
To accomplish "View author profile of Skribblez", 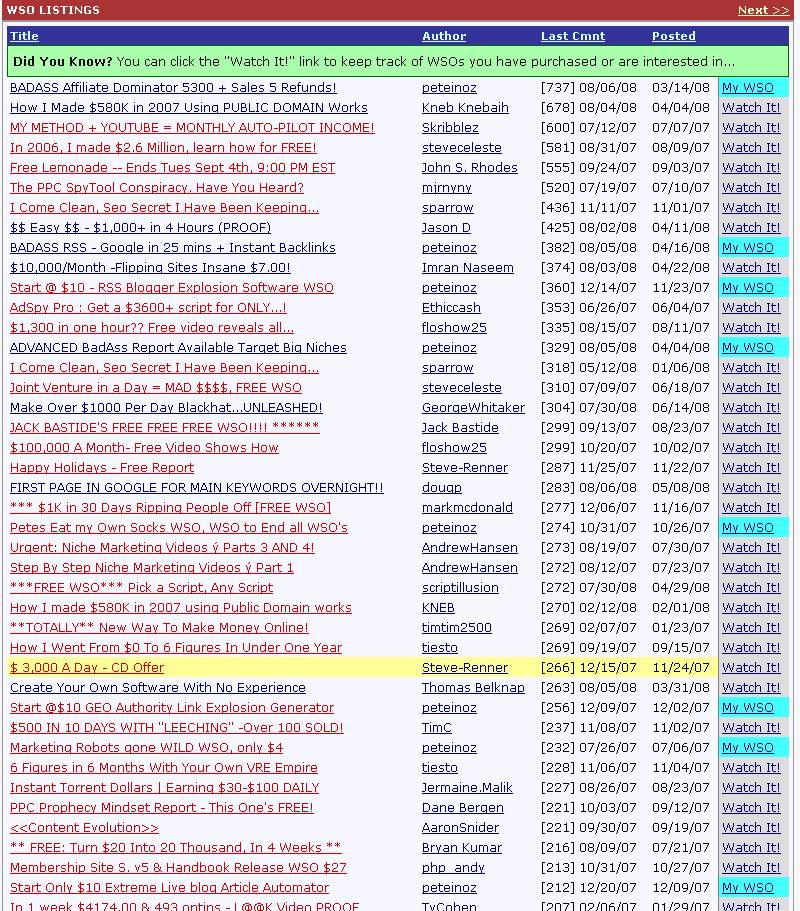I will [450, 128].
